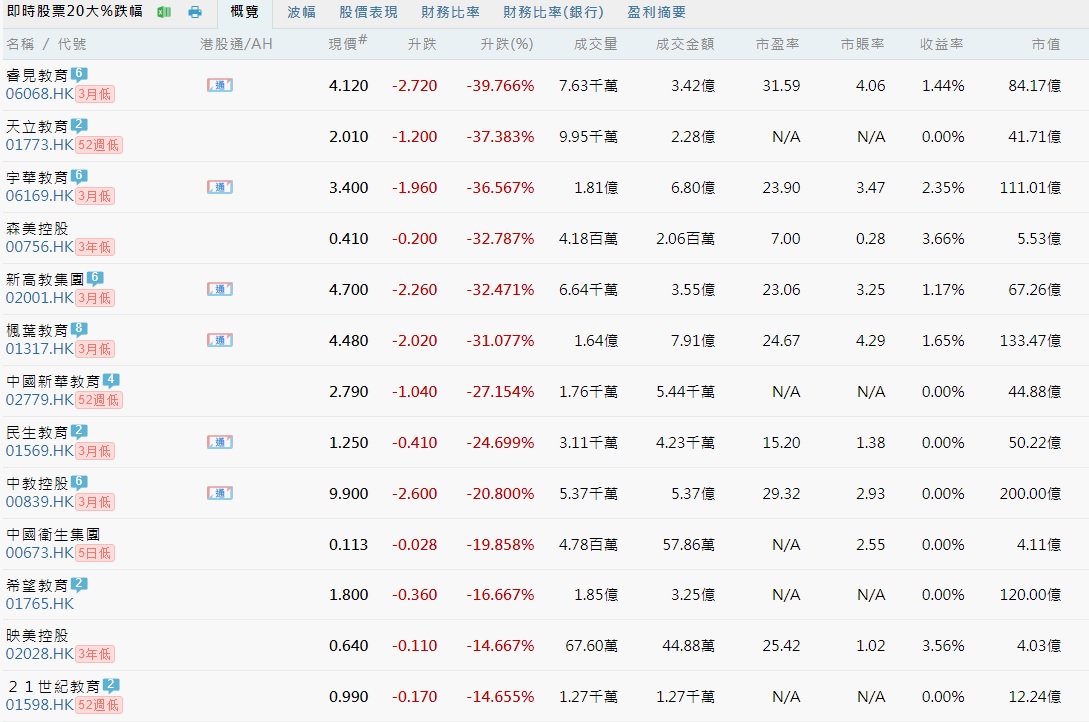Click the 成交量 column header
The height and width of the screenshot is (722, 1089).
pos(595,44)
